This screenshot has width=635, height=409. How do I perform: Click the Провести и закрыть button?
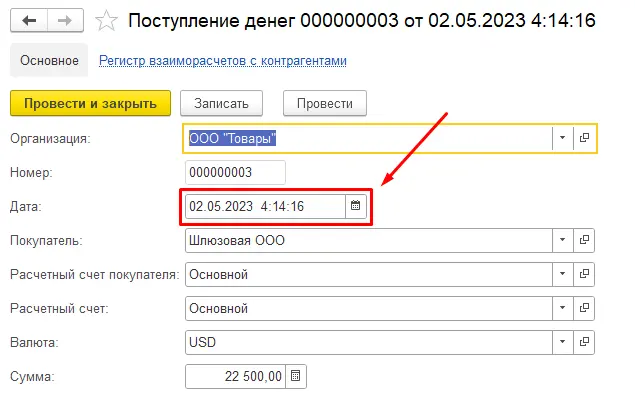(x=90, y=103)
